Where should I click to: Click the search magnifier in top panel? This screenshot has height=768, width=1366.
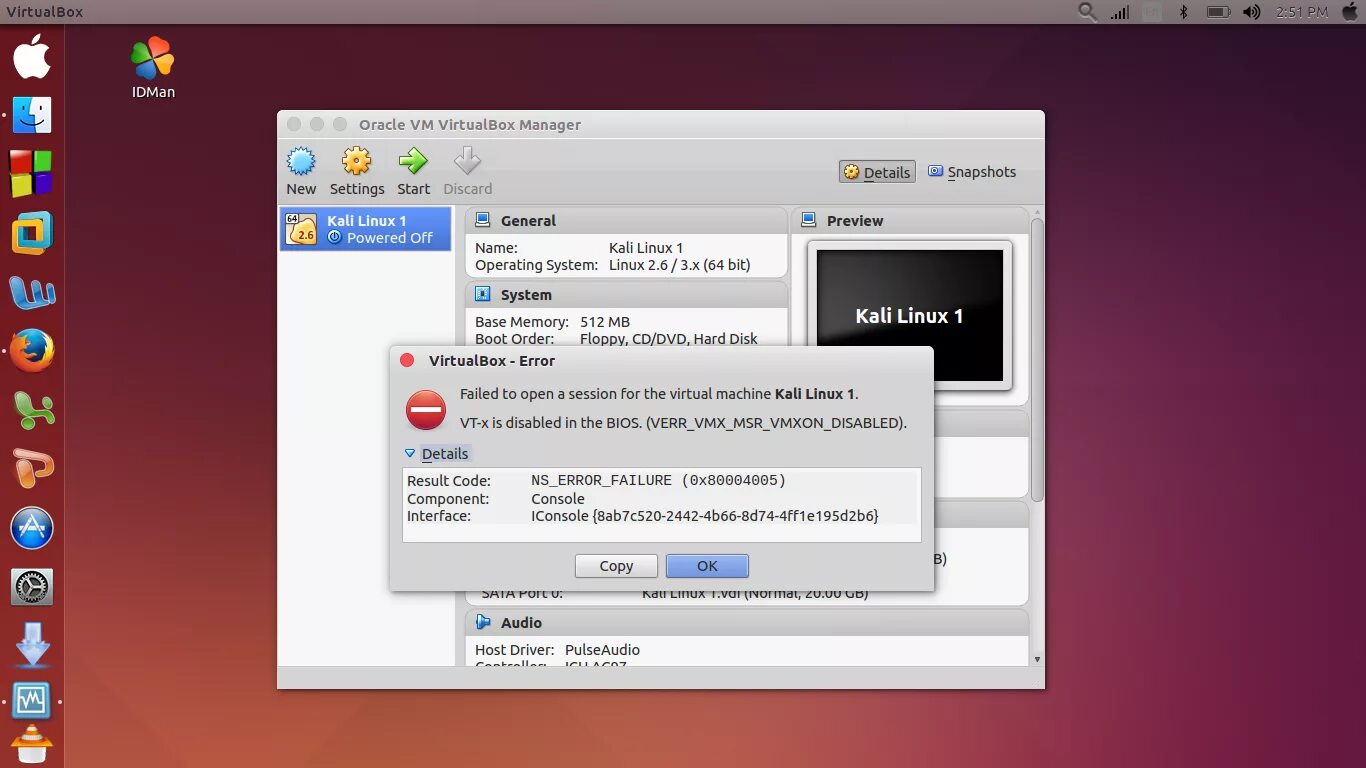pyautogui.click(x=1088, y=12)
